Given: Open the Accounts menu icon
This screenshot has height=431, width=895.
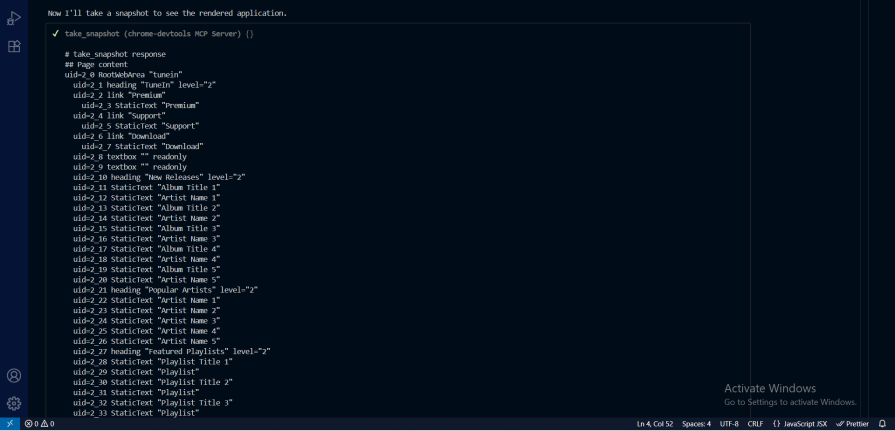Looking at the screenshot, I should [x=14, y=376].
